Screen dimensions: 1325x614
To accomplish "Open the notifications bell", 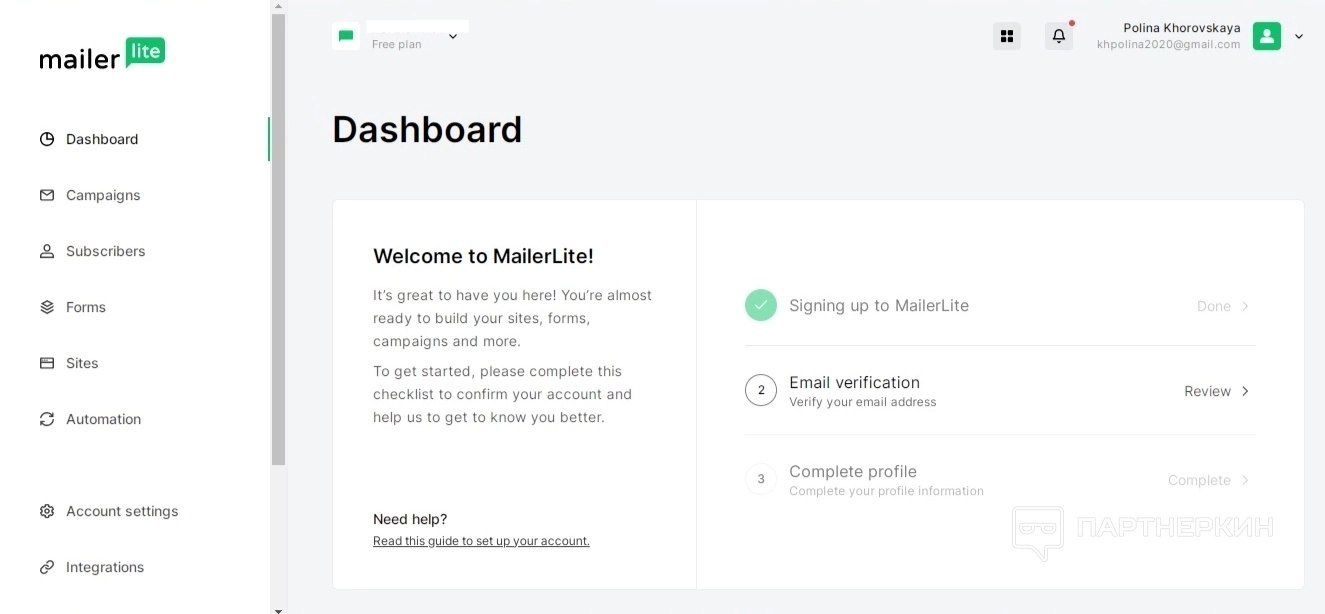I will pos(1059,37).
